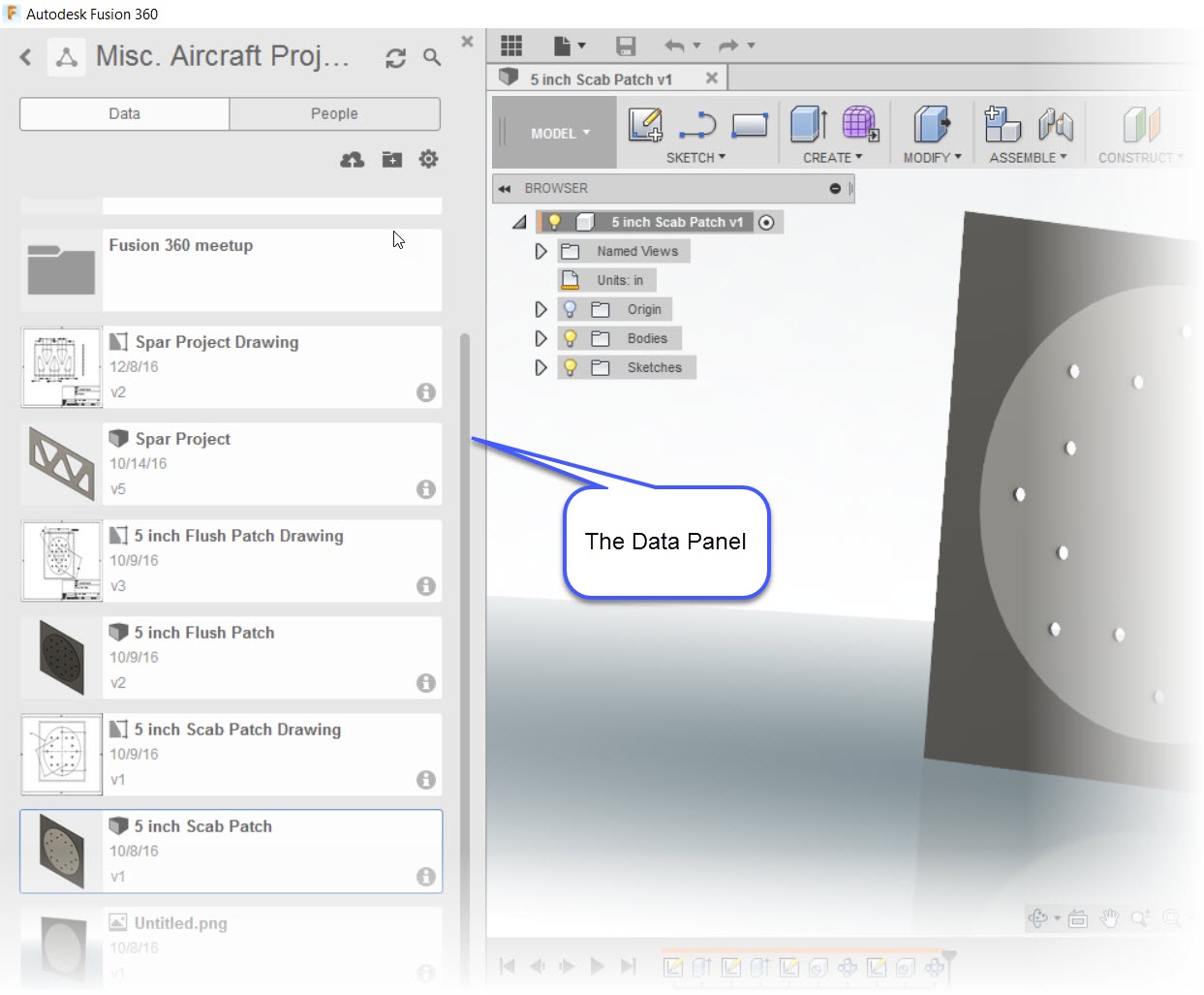Activate the Pan tool in navigation bar
The height and width of the screenshot is (995, 1204).
[1109, 917]
